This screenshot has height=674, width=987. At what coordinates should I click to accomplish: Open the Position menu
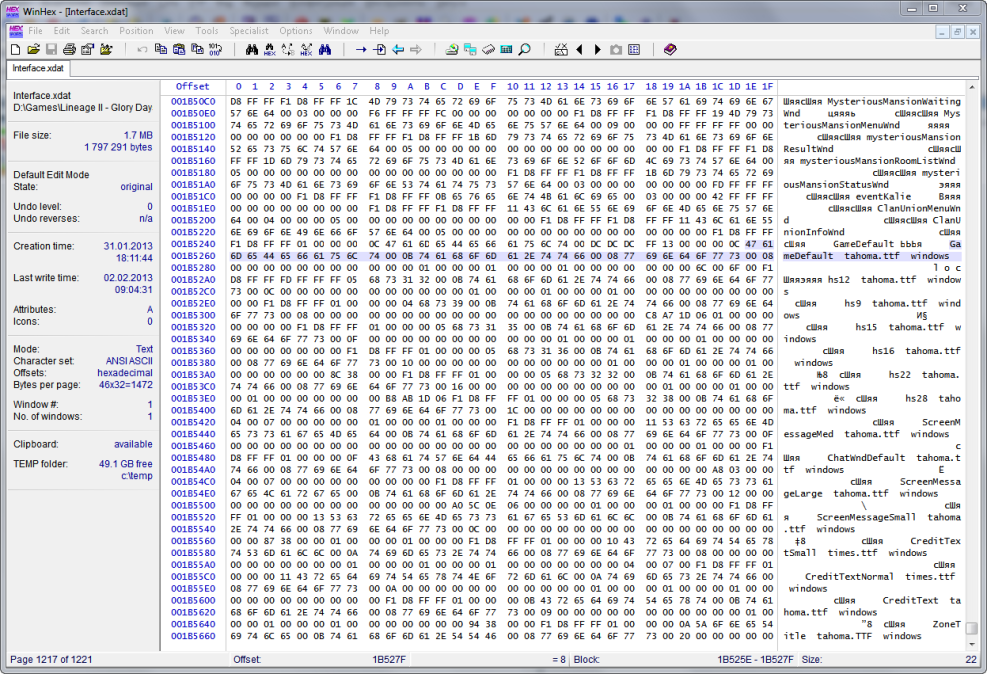pyautogui.click(x=136, y=31)
